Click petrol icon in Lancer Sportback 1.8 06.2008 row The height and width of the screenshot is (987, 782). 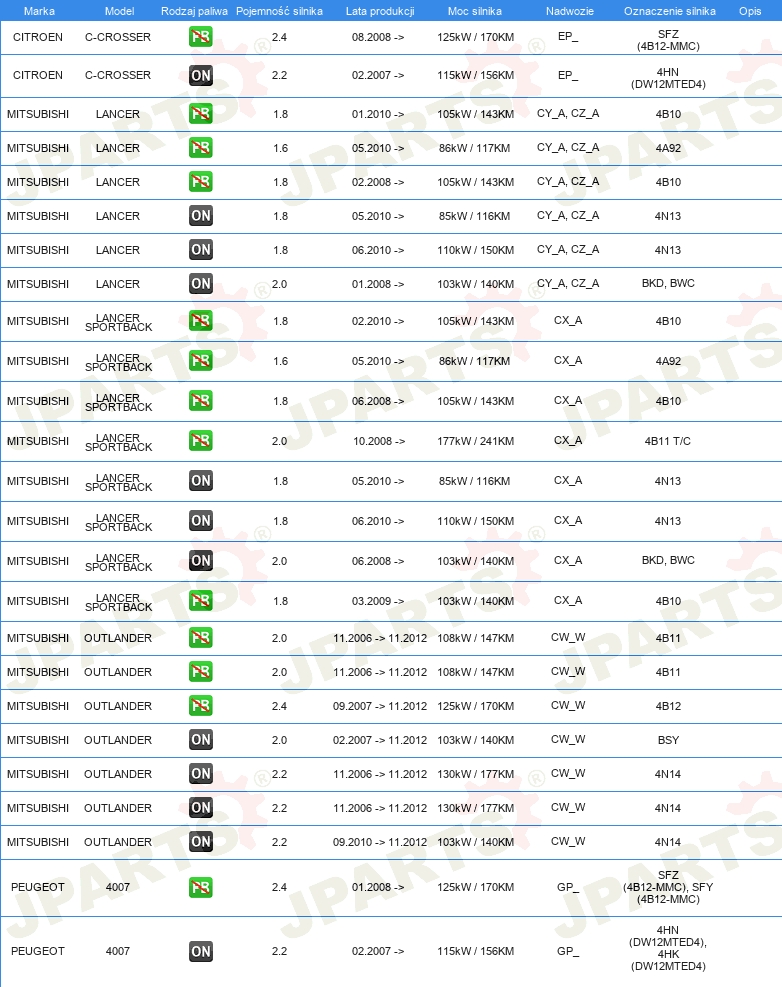click(200, 401)
